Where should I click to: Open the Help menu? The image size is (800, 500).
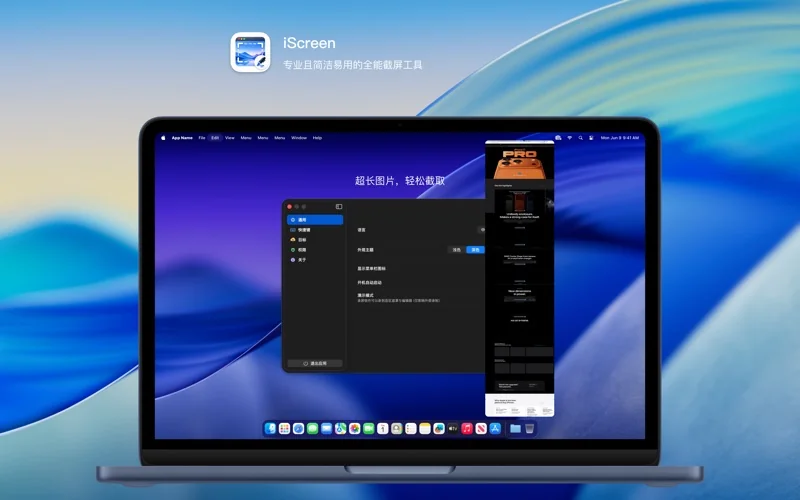point(317,138)
